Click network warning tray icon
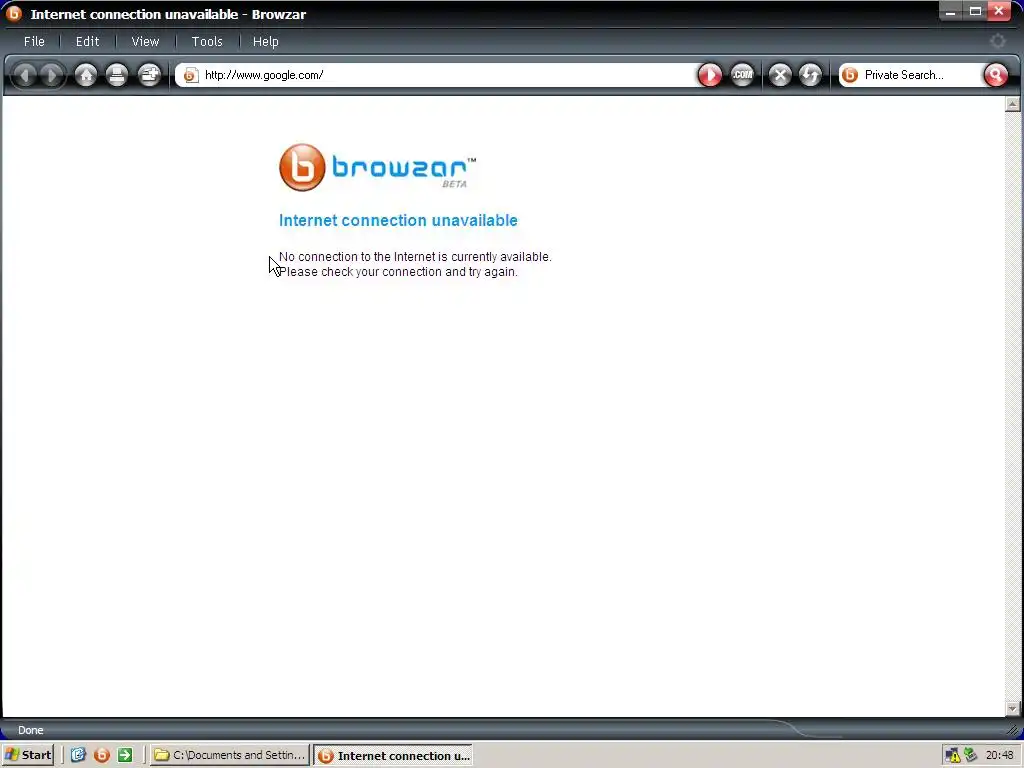This screenshot has width=1024, height=768. click(953, 756)
